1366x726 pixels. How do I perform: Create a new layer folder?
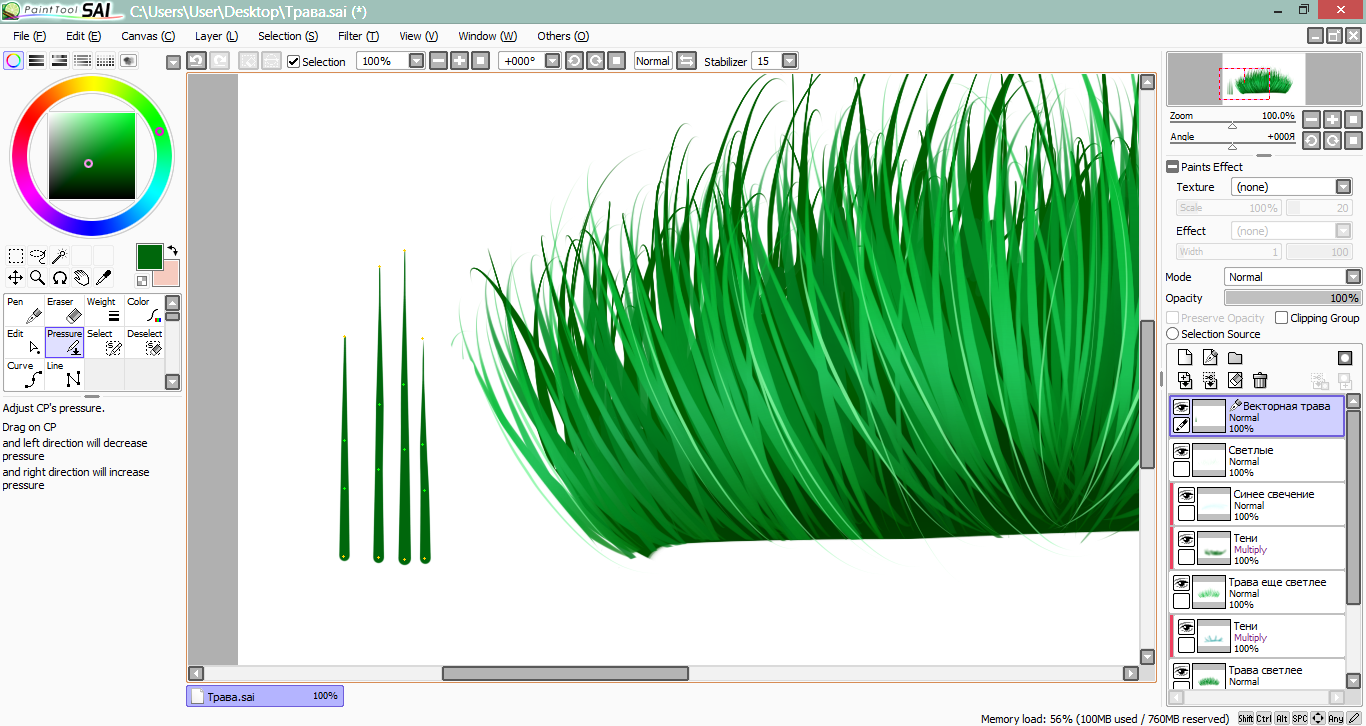[x=1235, y=358]
